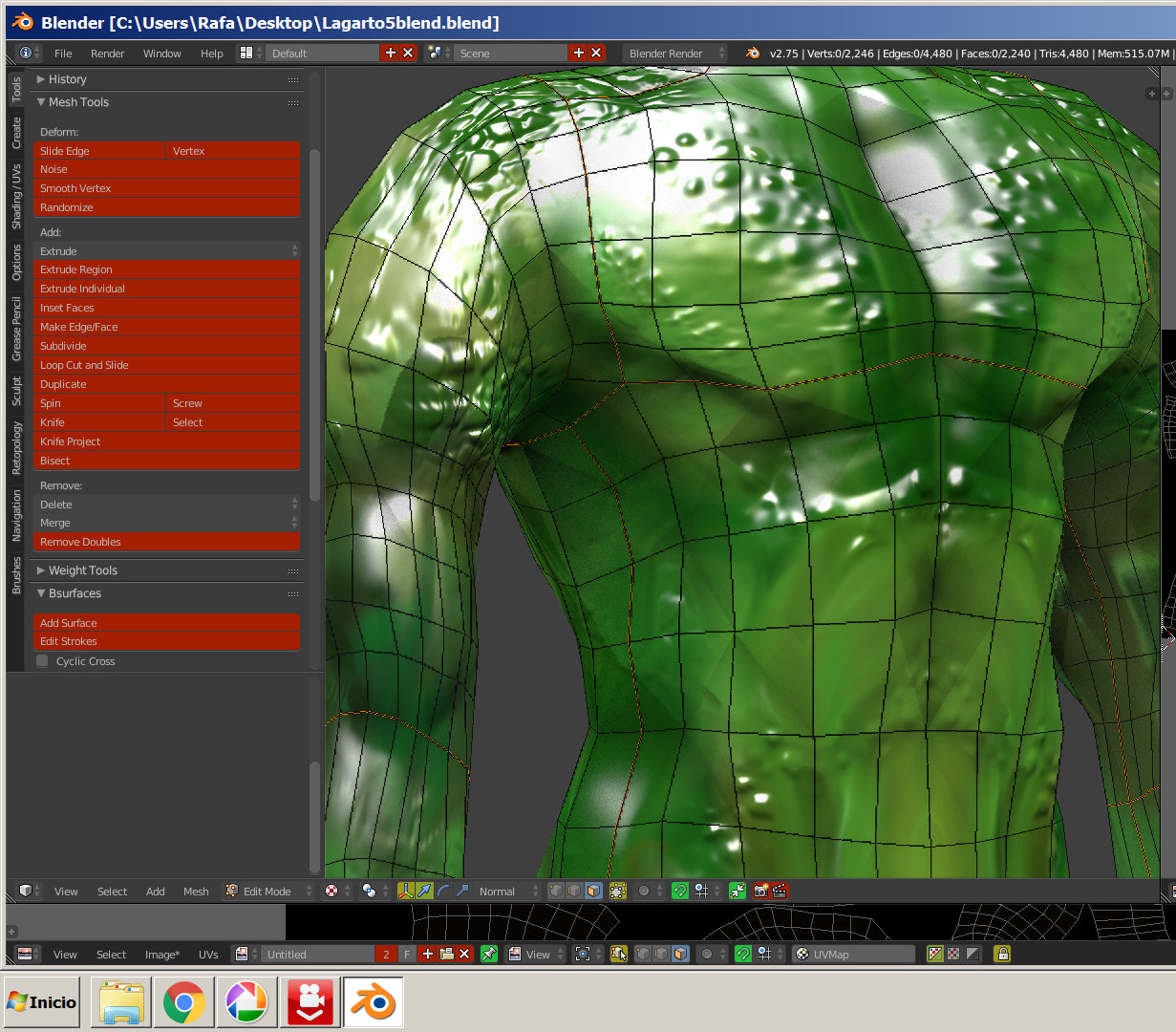Unlink the Untitled image
The width and height of the screenshot is (1176, 1032).
464,954
